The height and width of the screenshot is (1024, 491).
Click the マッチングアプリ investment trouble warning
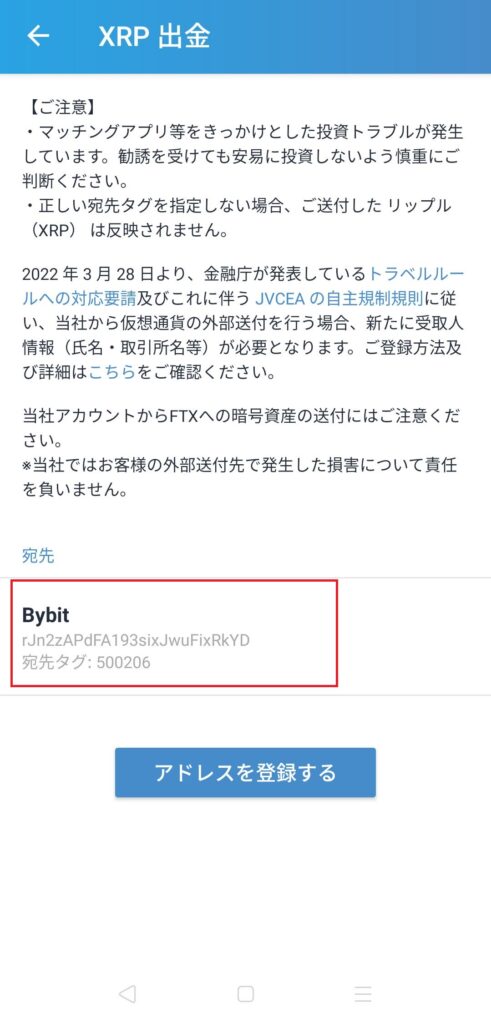pyautogui.click(x=243, y=157)
